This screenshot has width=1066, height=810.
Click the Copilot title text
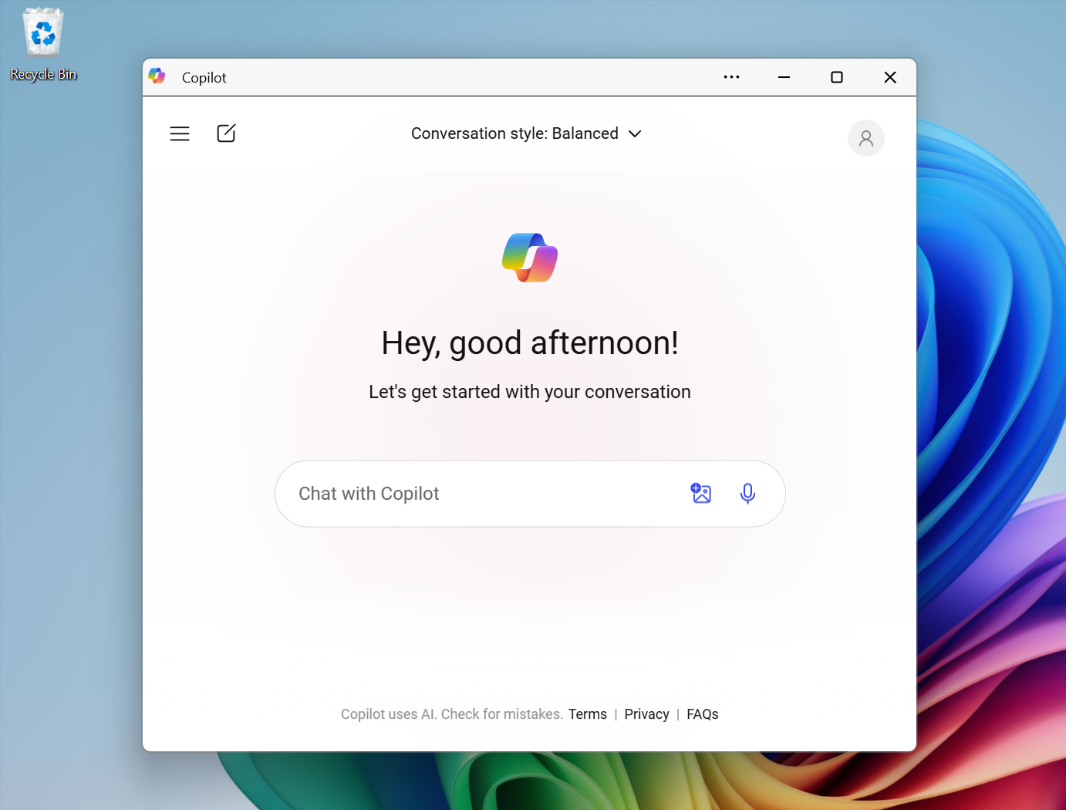coord(204,78)
